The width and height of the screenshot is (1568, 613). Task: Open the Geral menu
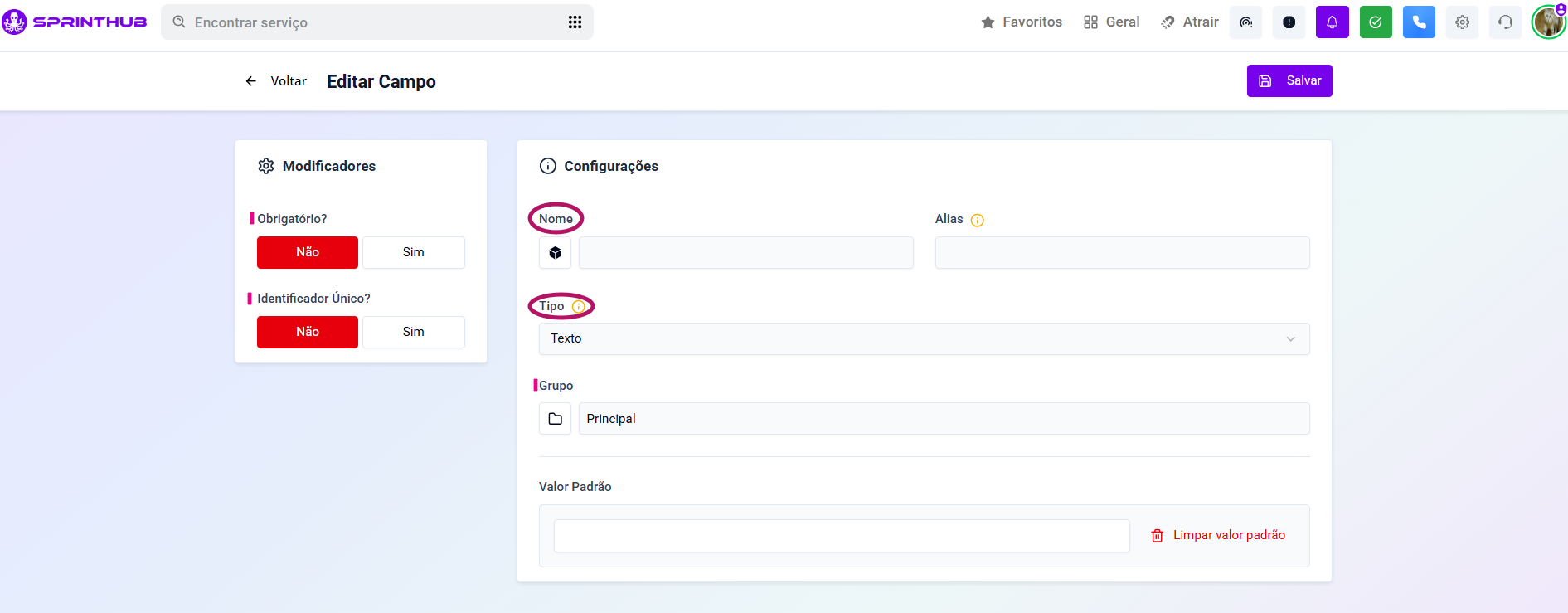click(x=1111, y=22)
